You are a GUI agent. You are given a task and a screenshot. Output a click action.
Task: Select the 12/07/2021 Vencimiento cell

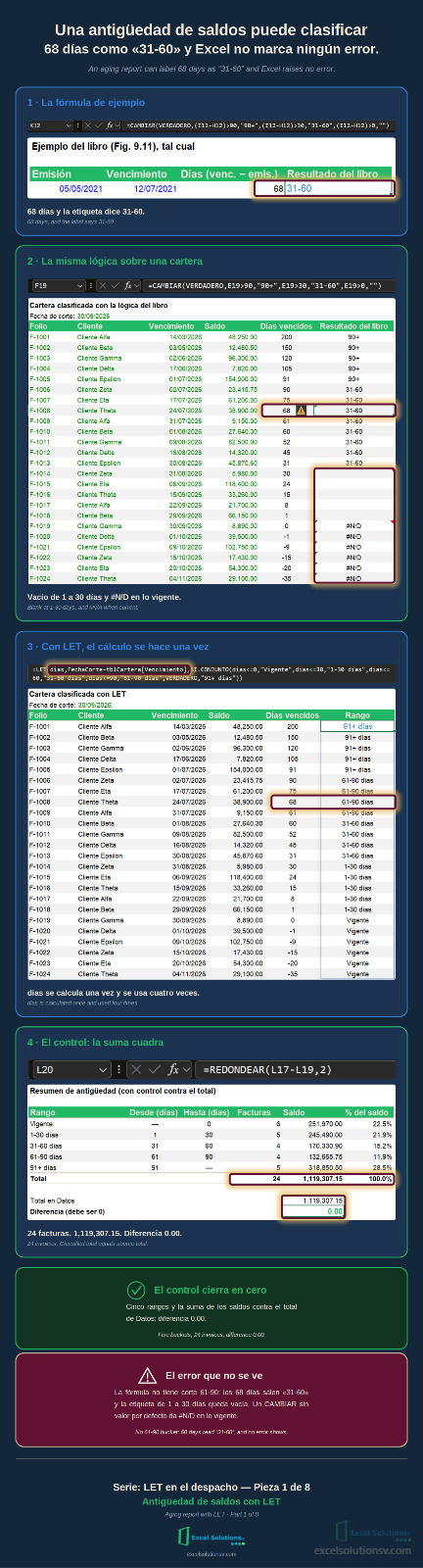pyautogui.click(x=156, y=188)
